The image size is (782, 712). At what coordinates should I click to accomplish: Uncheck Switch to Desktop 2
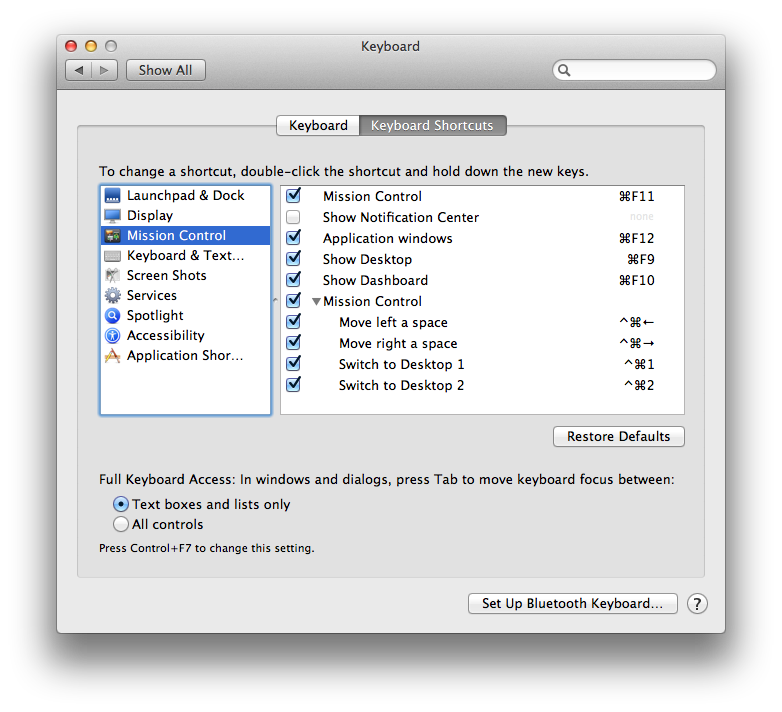pos(293,384)
